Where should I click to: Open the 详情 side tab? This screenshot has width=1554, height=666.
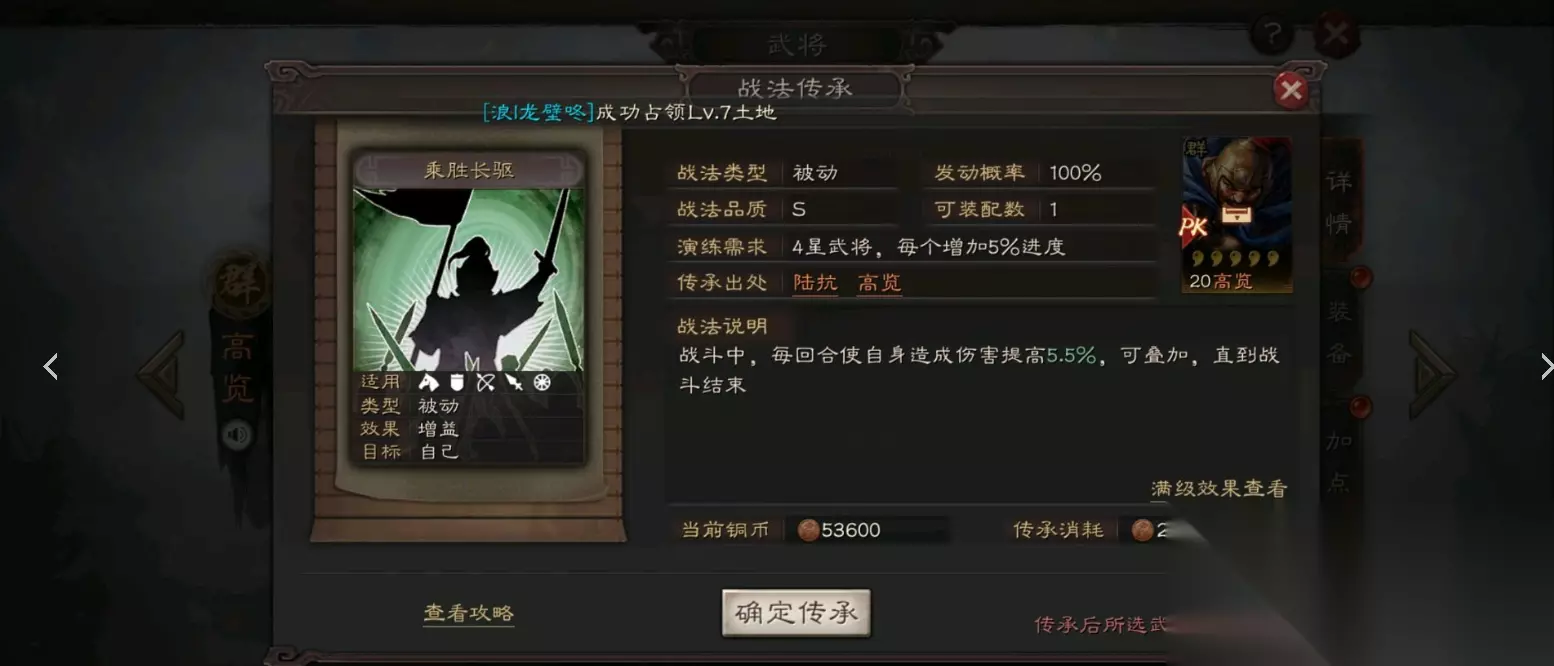pos(1338,203)
